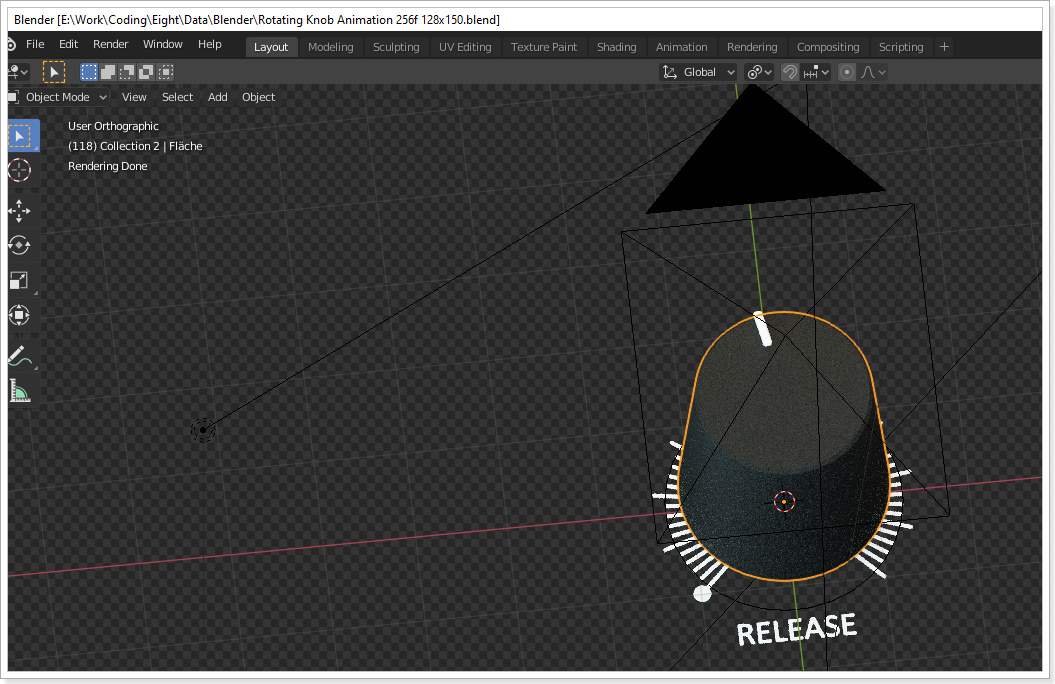This screenshot has height=684, width=1055.
Task: Click the Blender logo icon
Action: [11, 44]
